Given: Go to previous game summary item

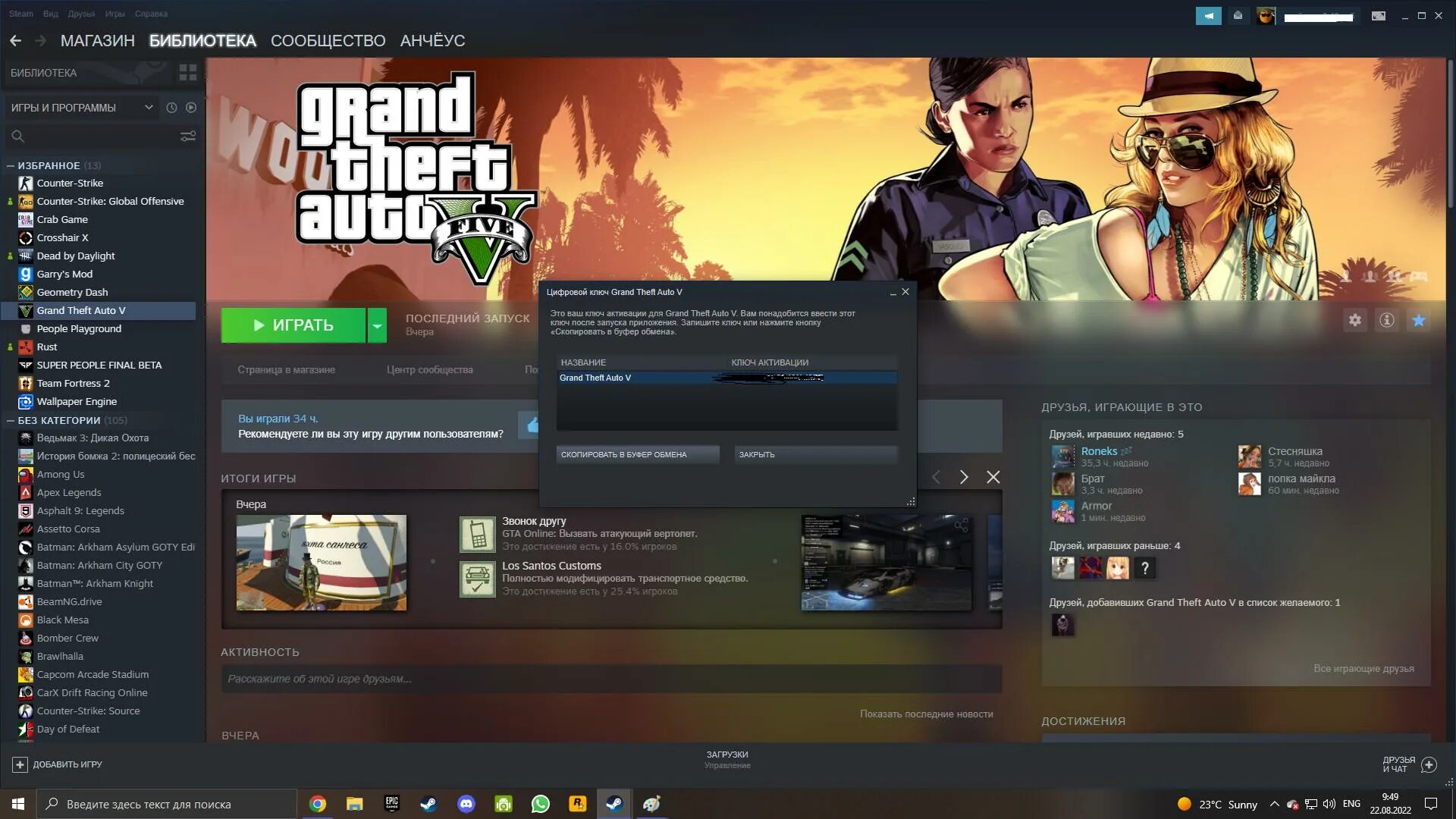Looking at the screenshot, I should tap(936, 477).
